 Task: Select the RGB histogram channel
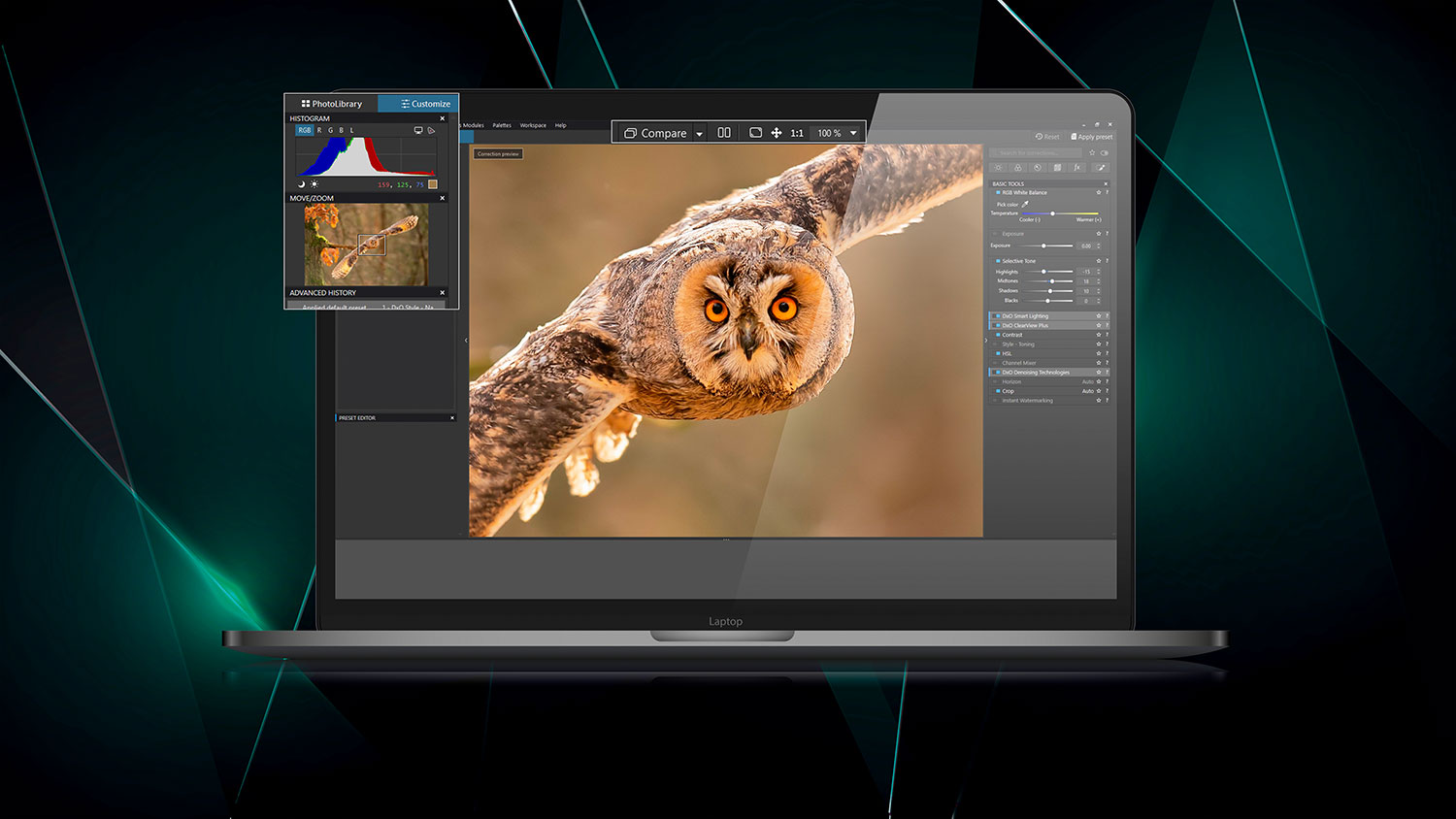pyautogui.click(x=305, y=130)
